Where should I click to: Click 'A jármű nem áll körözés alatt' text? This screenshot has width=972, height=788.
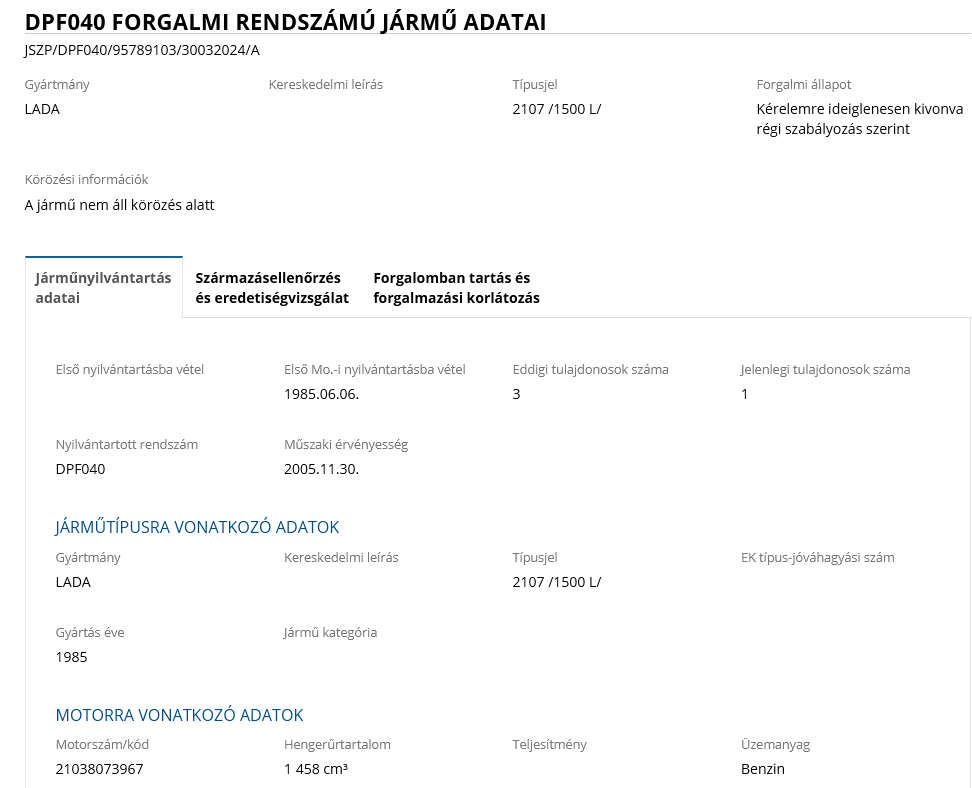click(x=119, y=205)
